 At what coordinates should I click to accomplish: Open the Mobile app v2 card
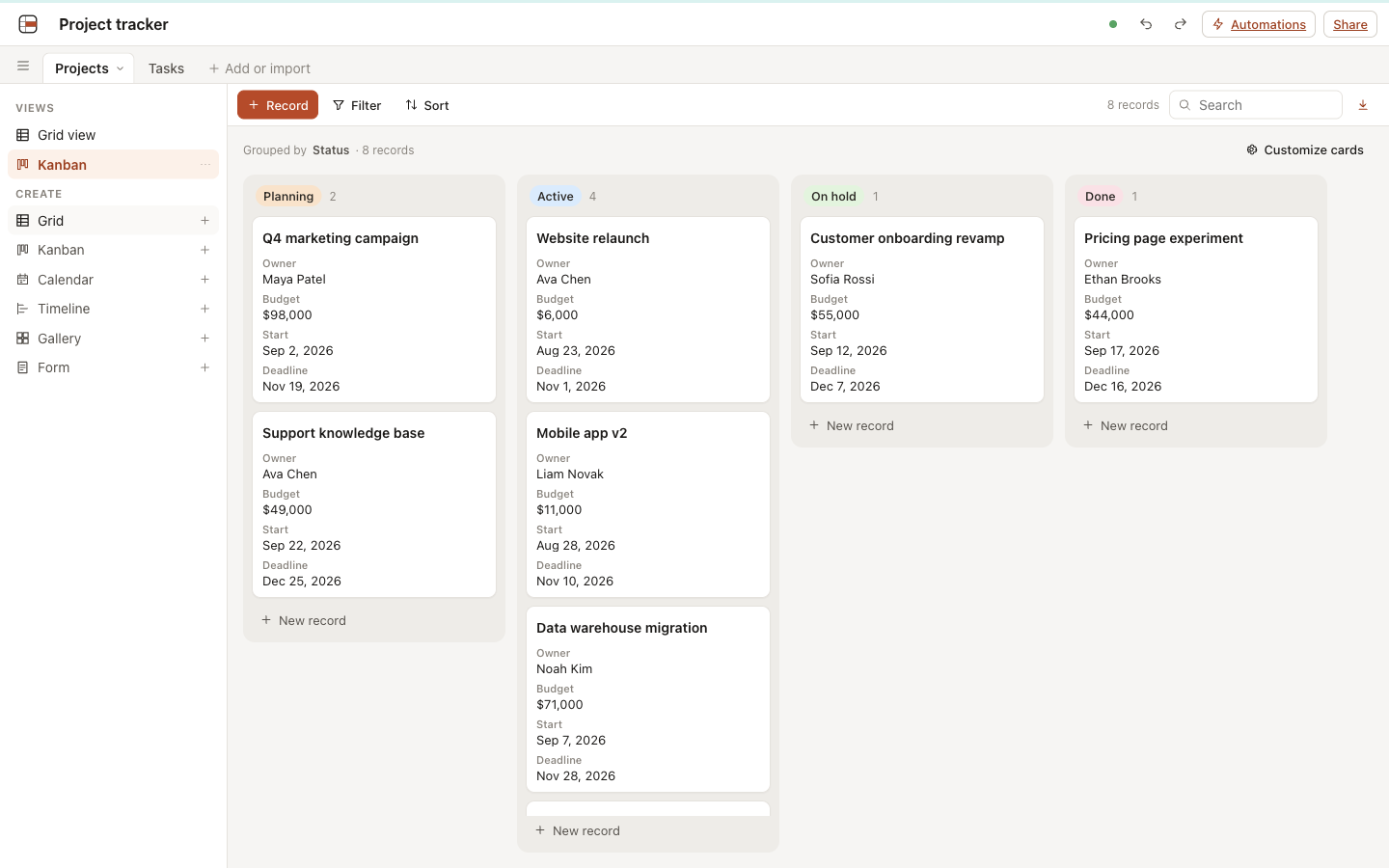648,504
